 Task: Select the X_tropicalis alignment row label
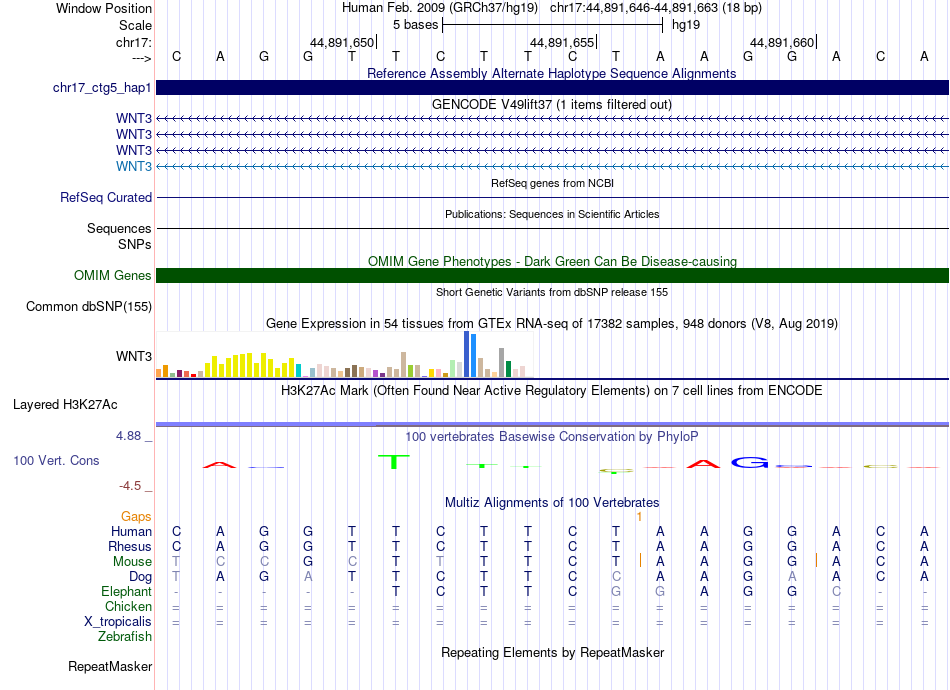pos(118,622)
